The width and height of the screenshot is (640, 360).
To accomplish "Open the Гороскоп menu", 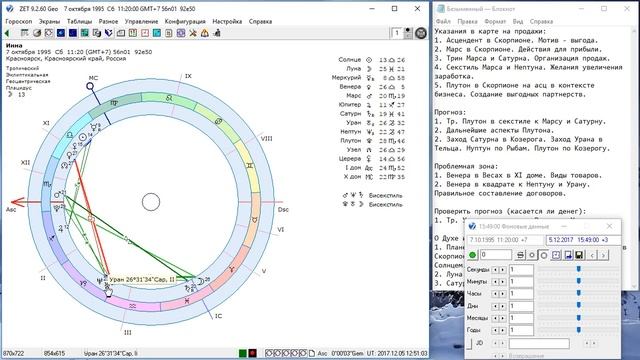I will 18,21.
